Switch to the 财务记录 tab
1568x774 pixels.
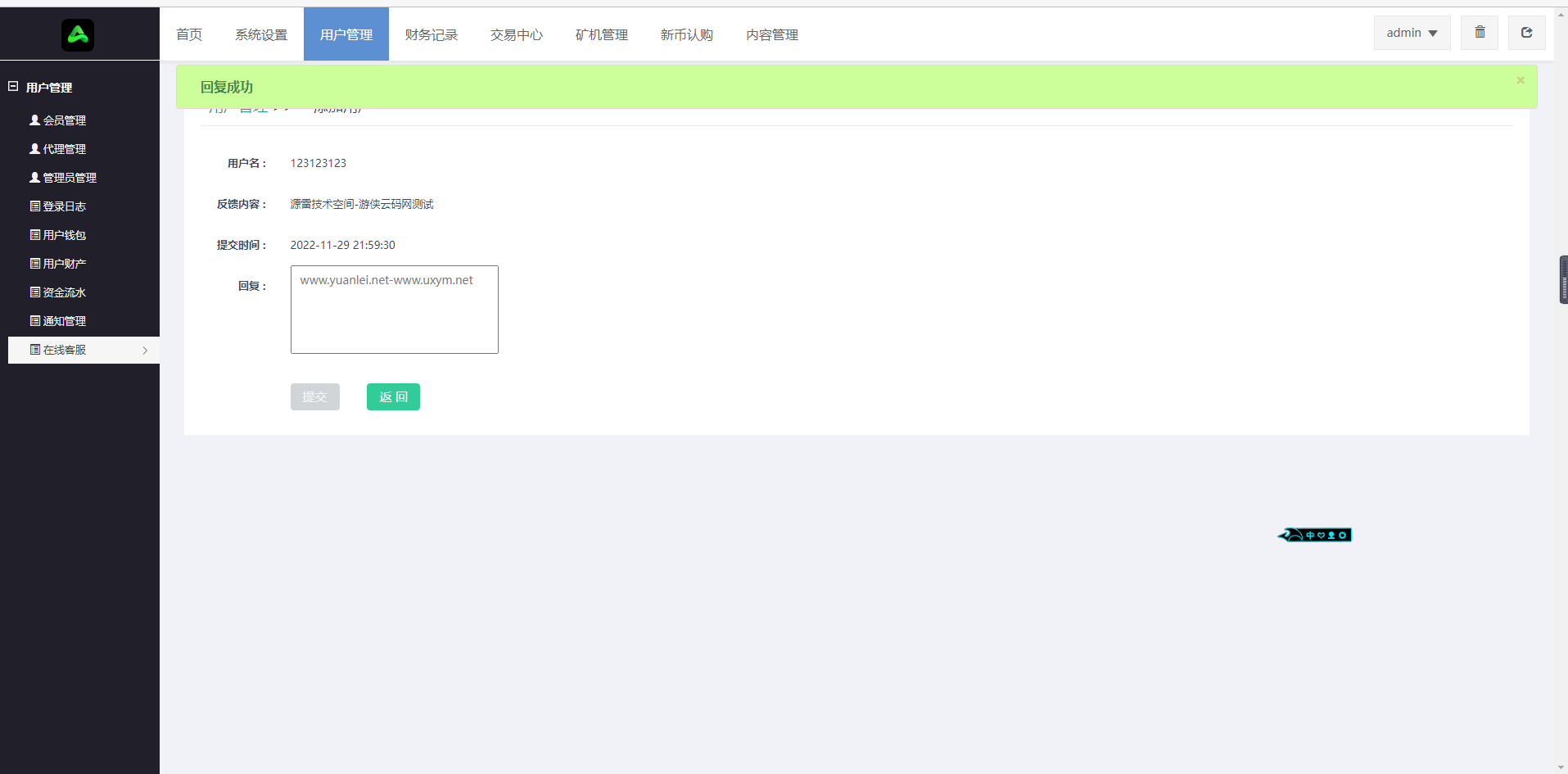pyautogui.click(x=431, y=34)
